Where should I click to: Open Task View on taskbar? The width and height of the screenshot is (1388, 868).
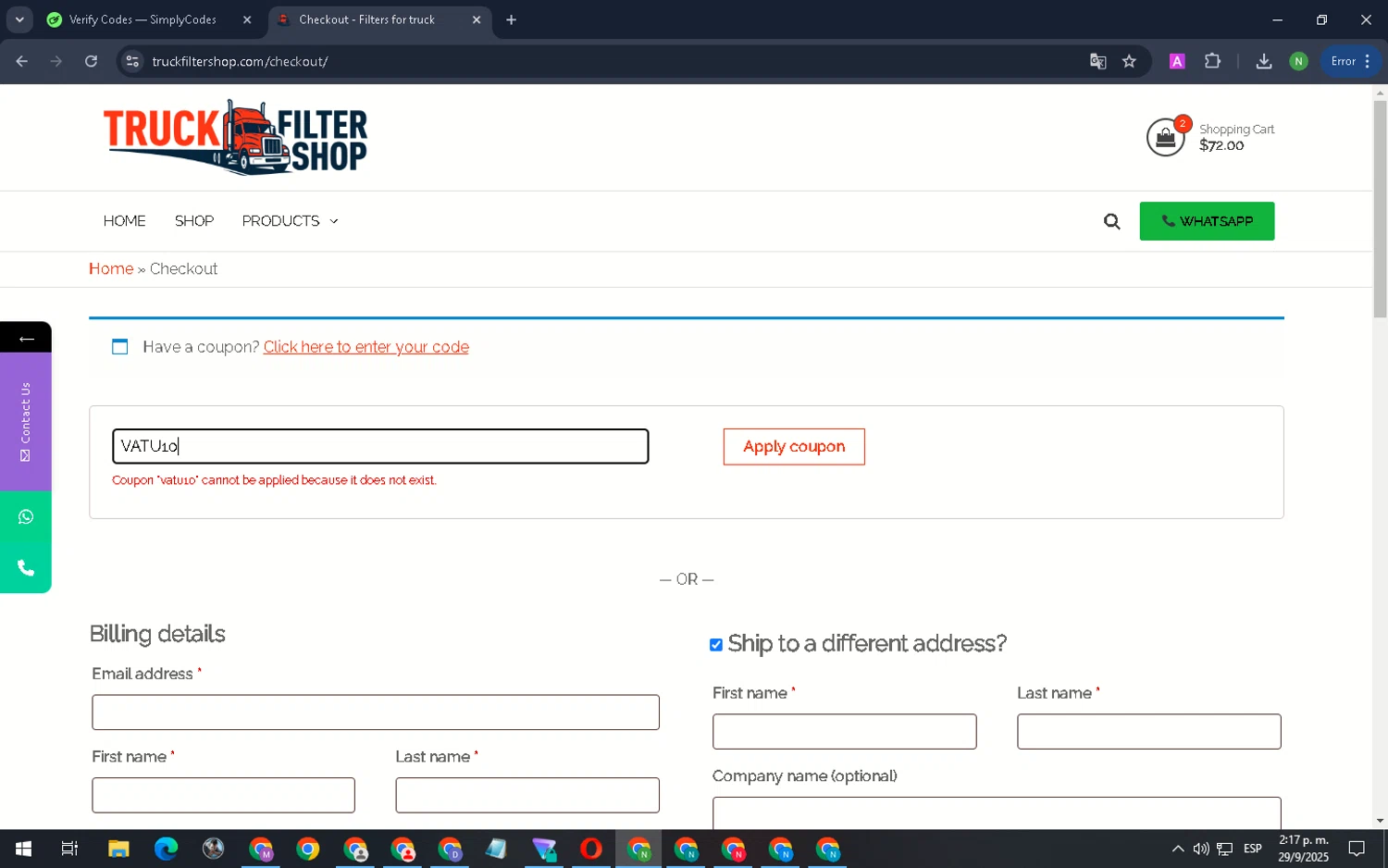69,849
